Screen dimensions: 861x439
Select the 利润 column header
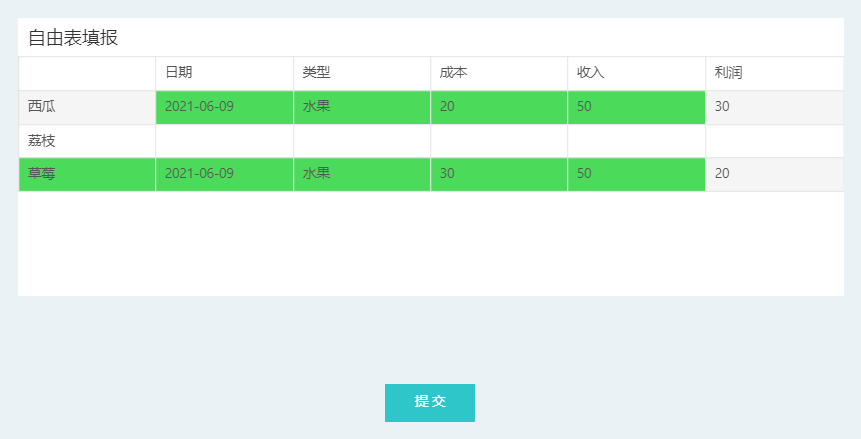(774, 73)
